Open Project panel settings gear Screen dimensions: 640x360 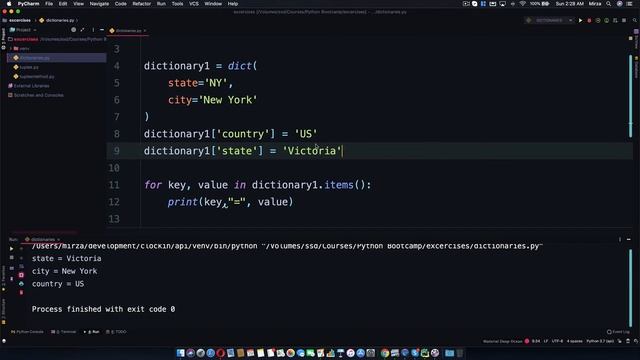[73, 30]
